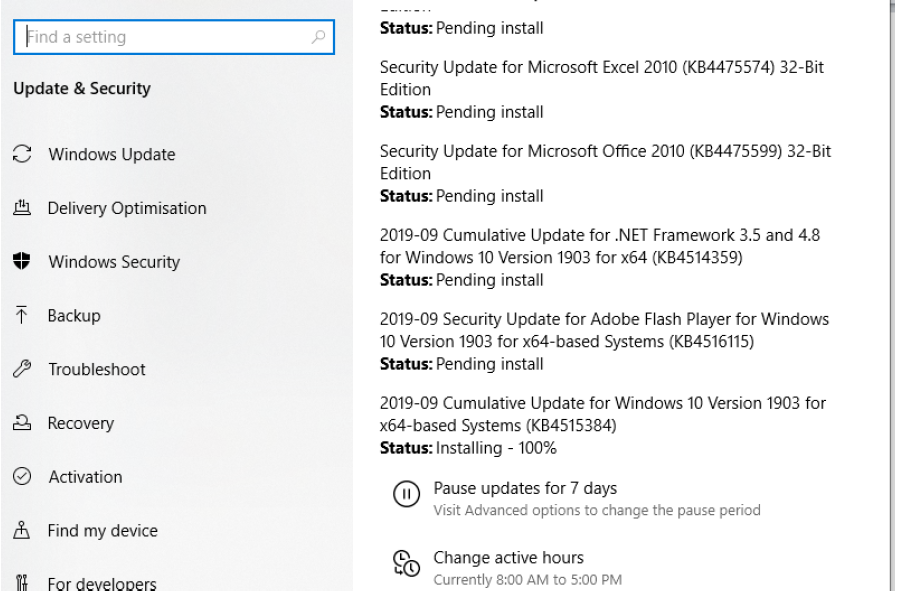Go to Delivery Optimisation settings
This screenshot has width=897, height=592.
point(126,208)
